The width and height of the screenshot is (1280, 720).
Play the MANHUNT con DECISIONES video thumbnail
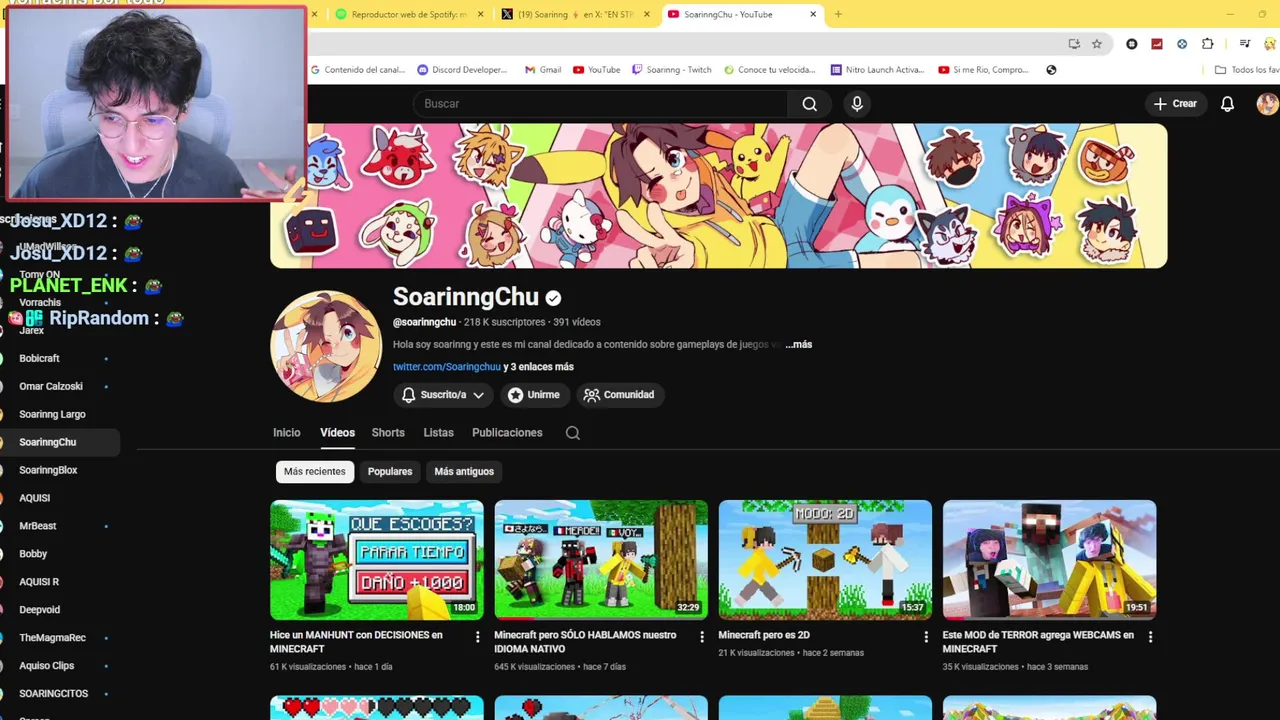click(x=377, y=560)
